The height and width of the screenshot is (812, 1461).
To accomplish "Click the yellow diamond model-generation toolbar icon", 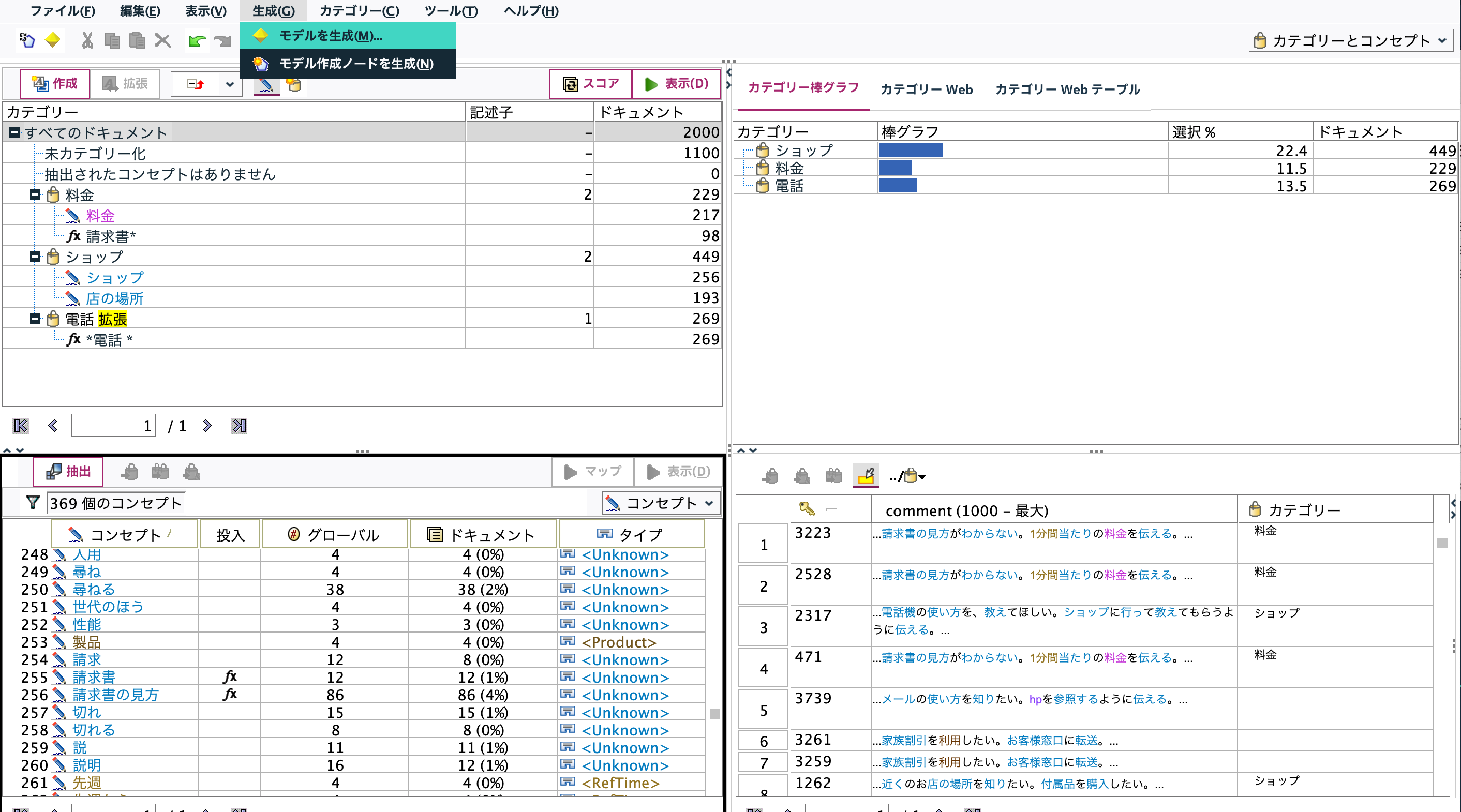I will click(x=53, y=40).
